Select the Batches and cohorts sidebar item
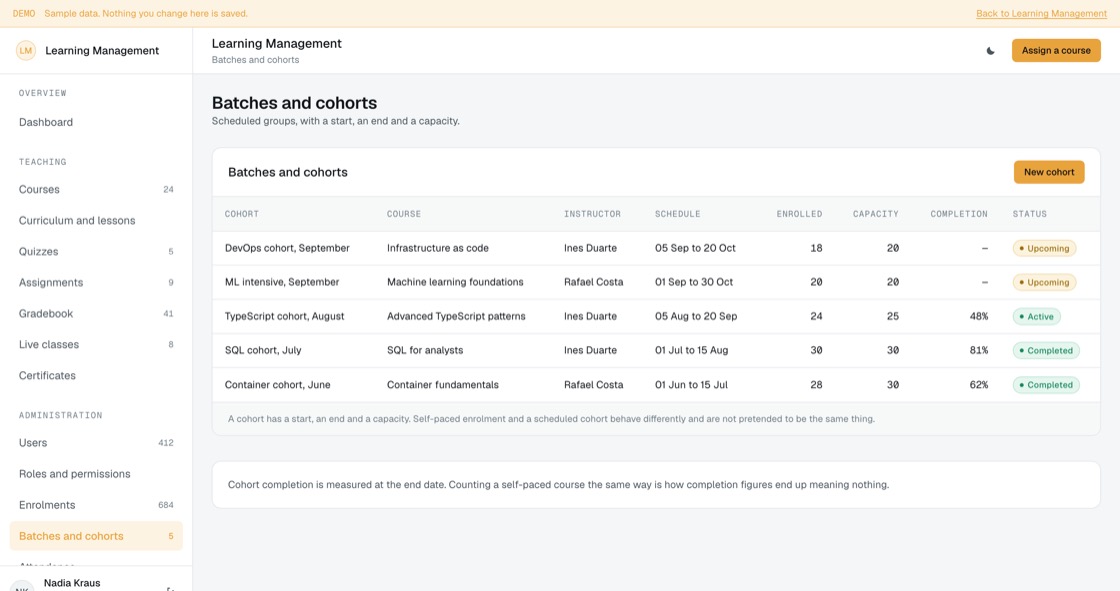The height and width of the screenshot is (591, 1120). [x=96, y=536]
